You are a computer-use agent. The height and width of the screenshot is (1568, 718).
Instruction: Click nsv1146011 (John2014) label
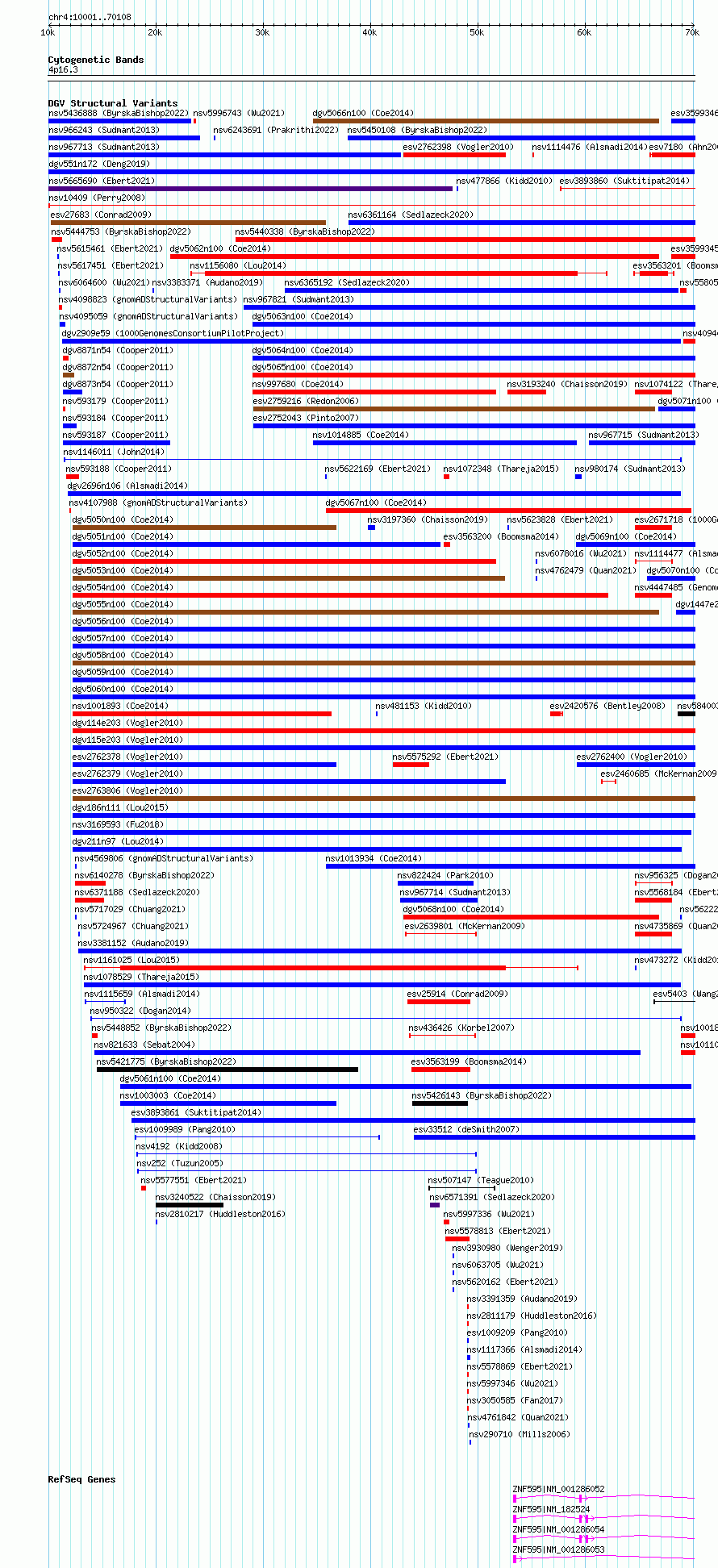[114, 452]
